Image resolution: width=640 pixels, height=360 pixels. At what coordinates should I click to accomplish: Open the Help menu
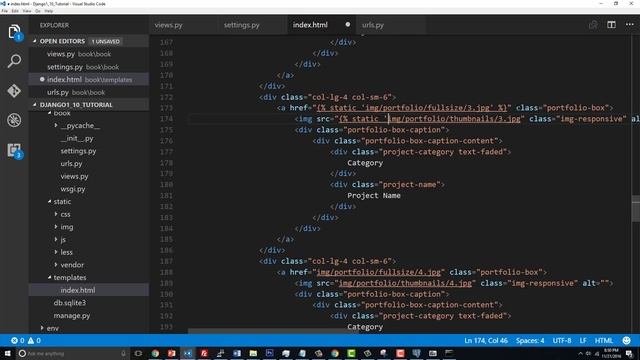[x=49, y=11]
